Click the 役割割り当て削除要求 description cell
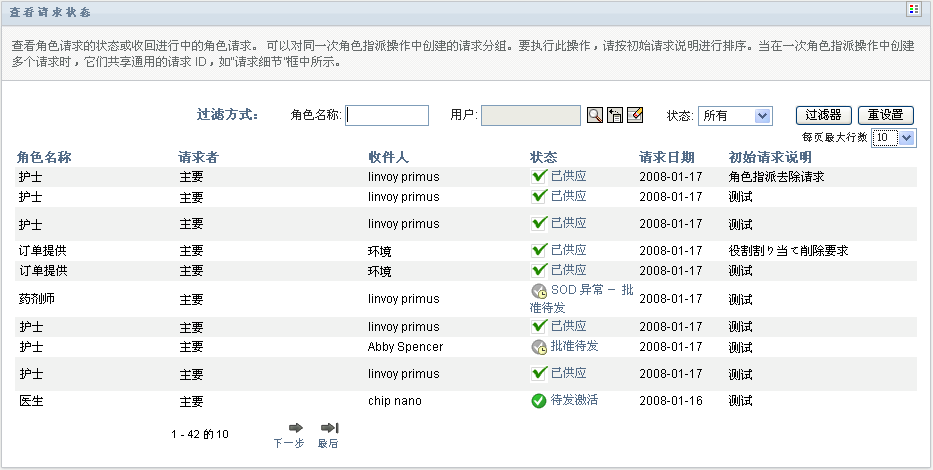This screenshot has width=933, height=470. pos(788,250)
